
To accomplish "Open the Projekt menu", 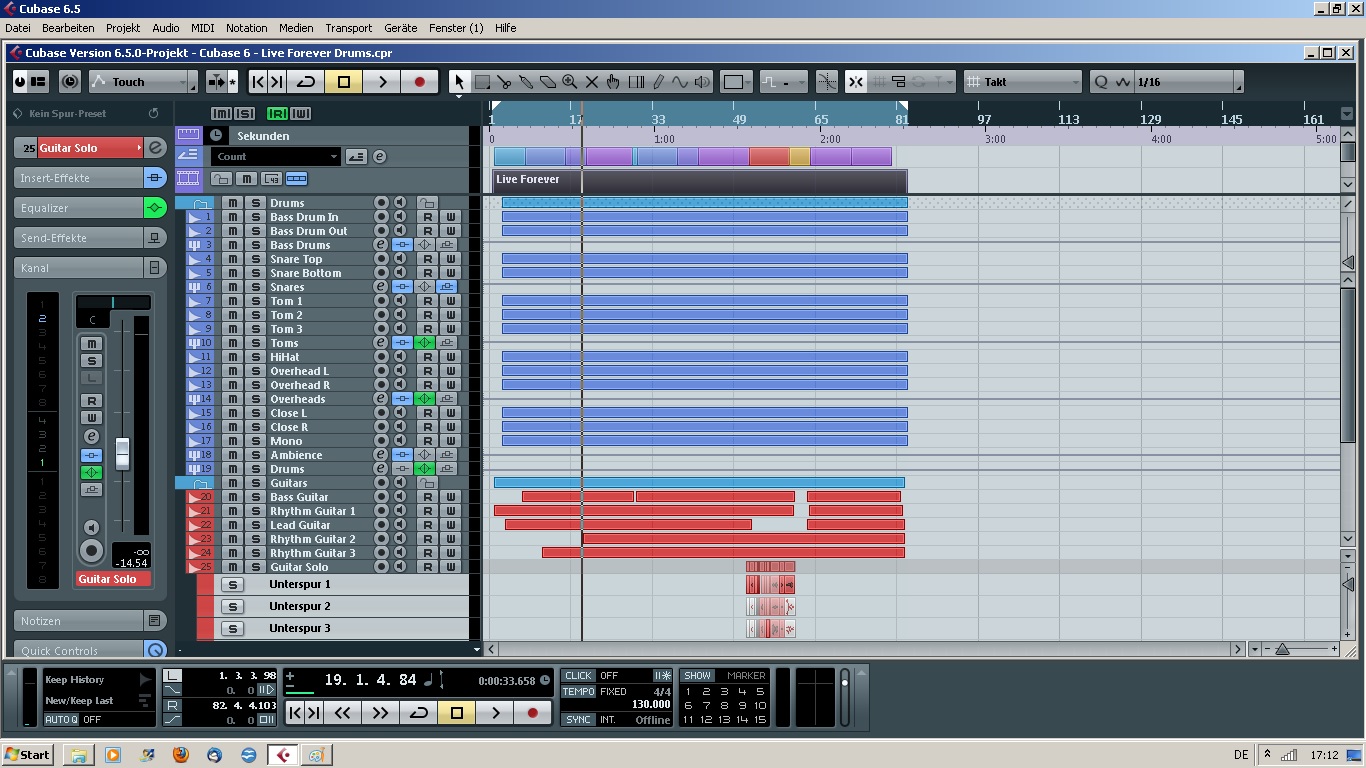I will pos(123,28).
